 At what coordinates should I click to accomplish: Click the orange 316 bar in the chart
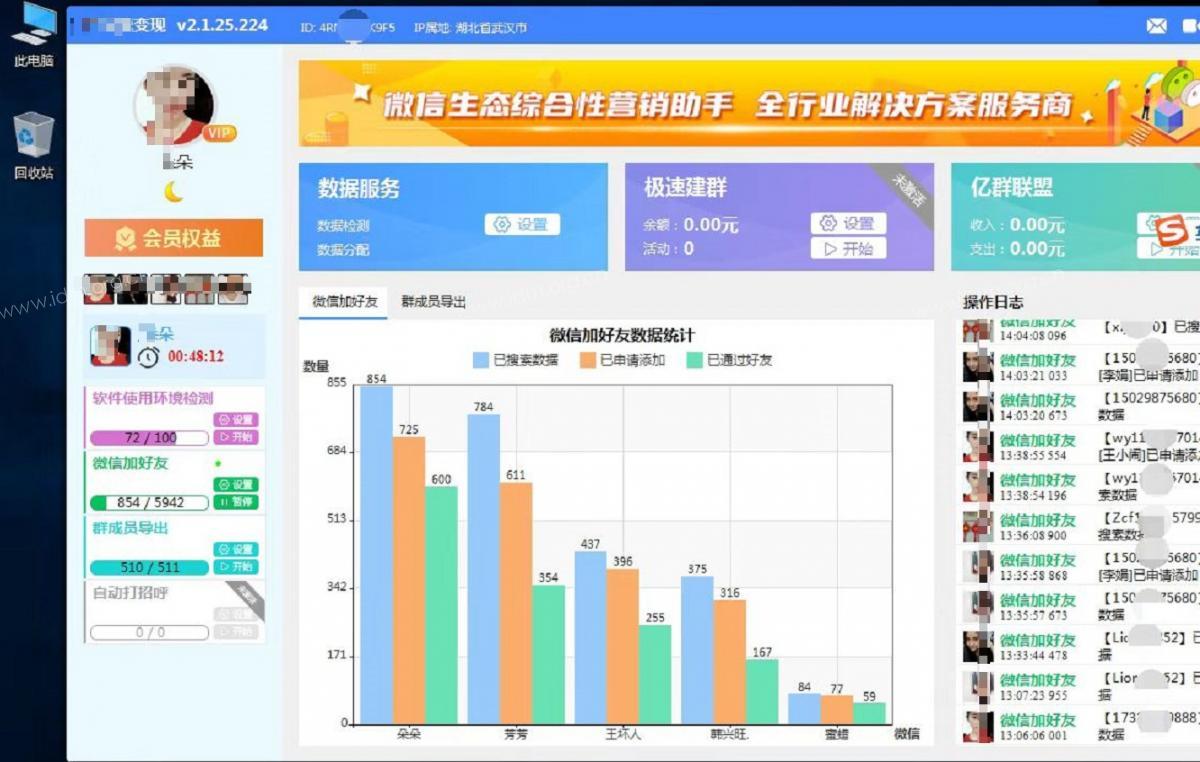click(730, 661)
